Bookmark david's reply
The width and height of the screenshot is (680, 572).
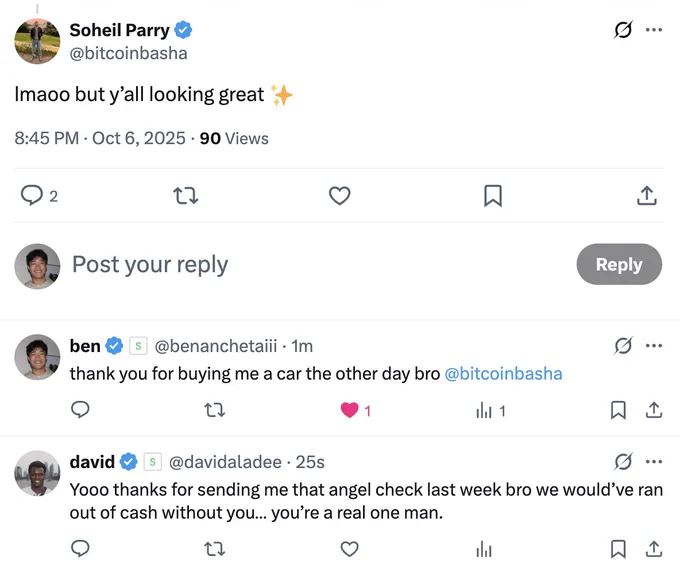click(618, 548)
